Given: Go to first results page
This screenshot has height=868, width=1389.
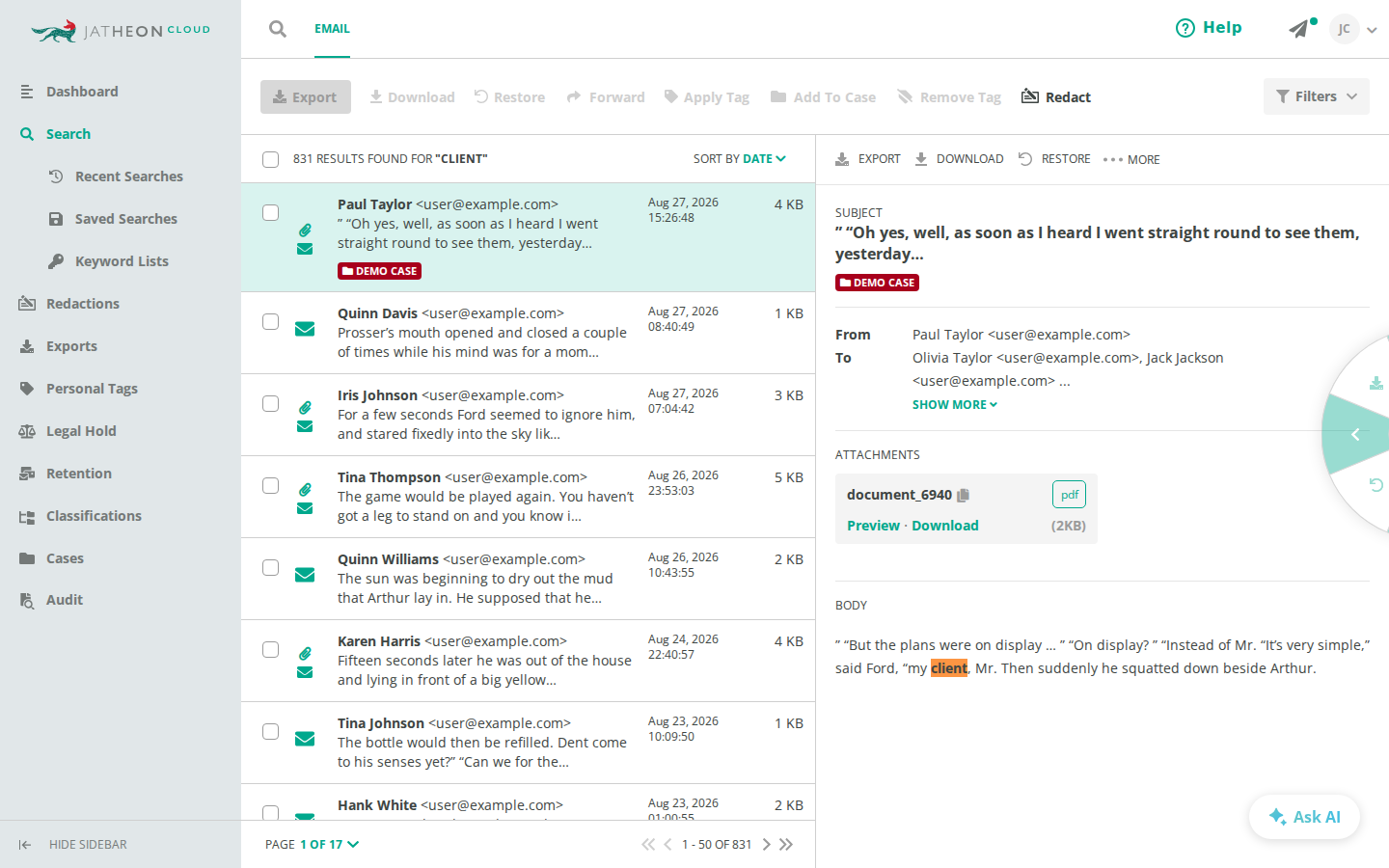Looking at the screenshot, I should (648, 844).
